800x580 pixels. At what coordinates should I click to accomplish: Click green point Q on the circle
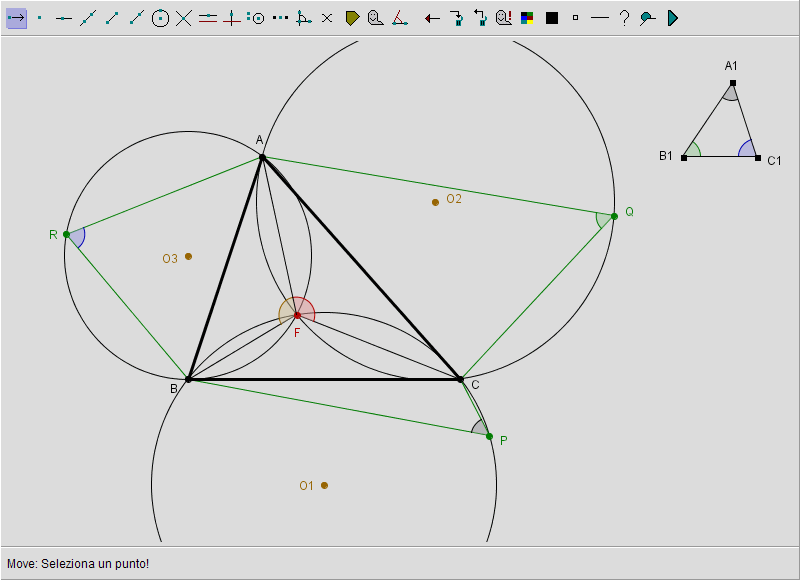coord(614,216)
